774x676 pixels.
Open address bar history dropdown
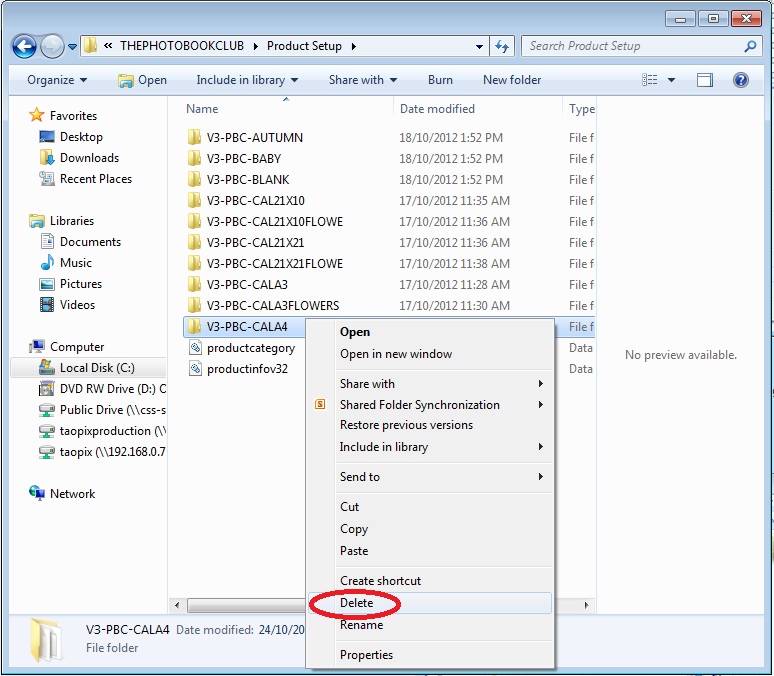coord(479,46)
